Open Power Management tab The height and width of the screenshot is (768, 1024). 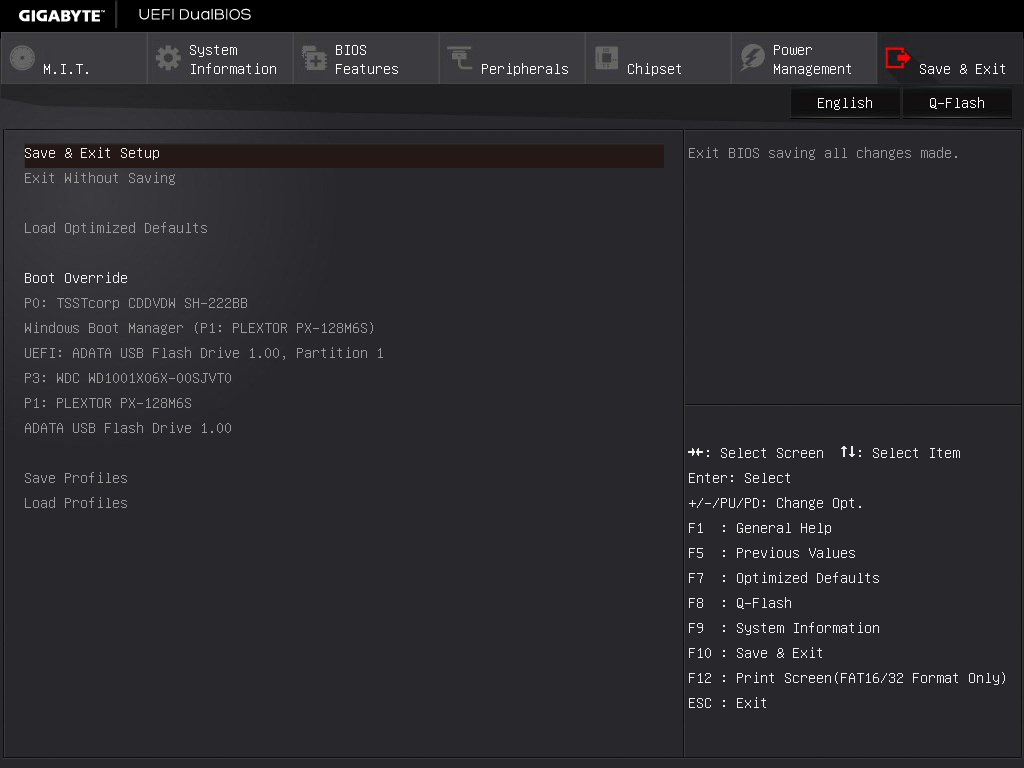point(804,59)
